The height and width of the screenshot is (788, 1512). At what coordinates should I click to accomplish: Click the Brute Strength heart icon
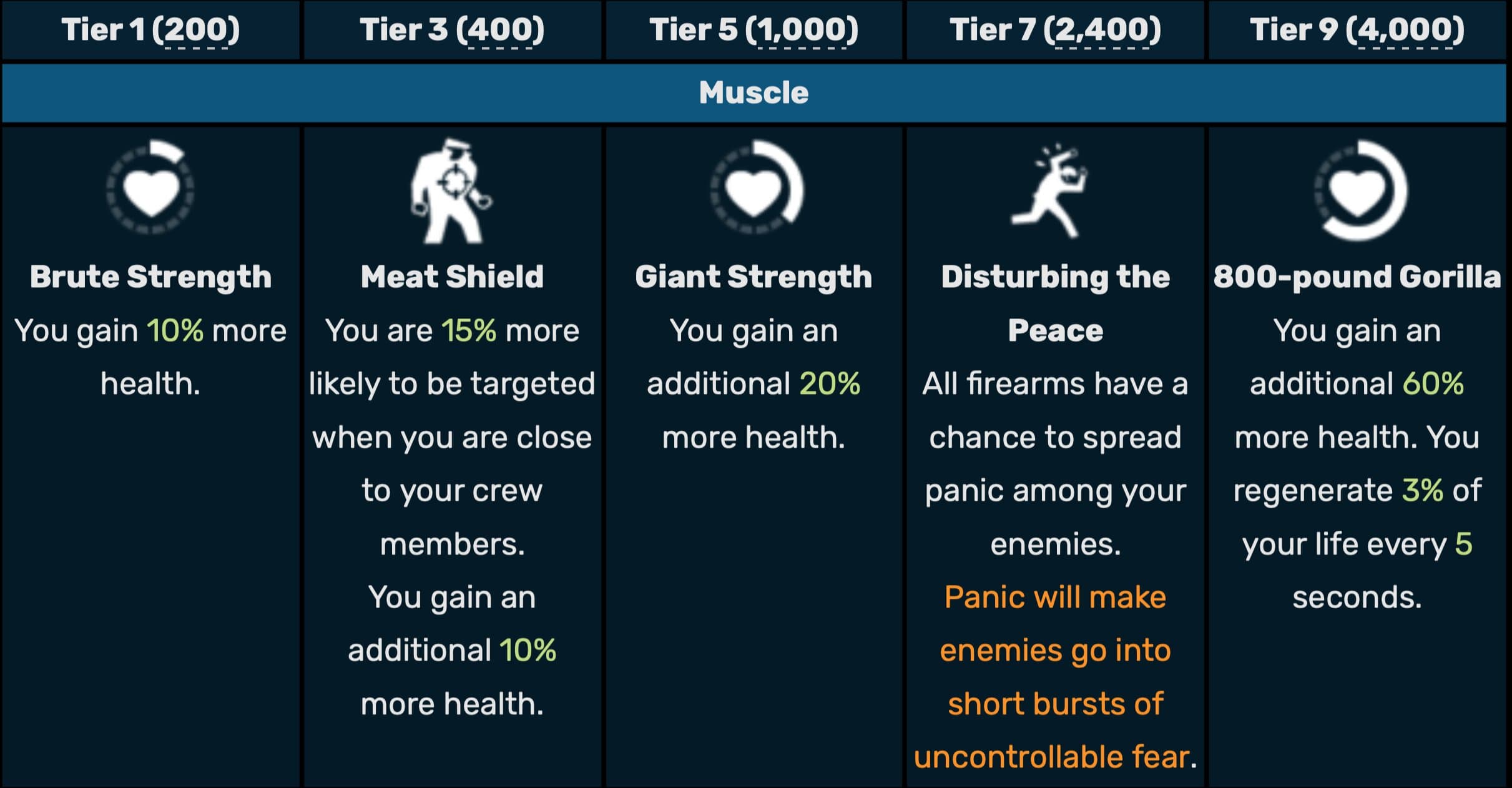[150, 187]
